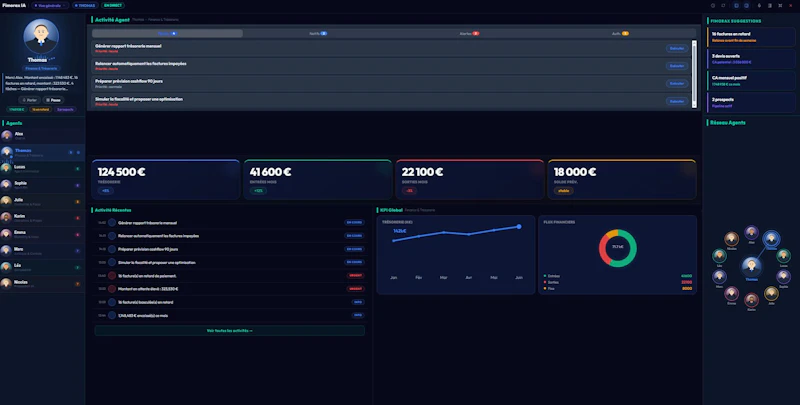
Task: Click the Fixe legend color dot
Action: pyautogui.click(x=544, y=288)
